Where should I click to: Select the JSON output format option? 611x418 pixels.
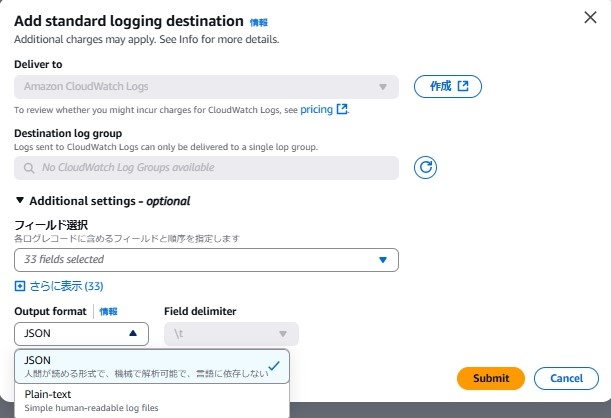[x=152, y=366]
